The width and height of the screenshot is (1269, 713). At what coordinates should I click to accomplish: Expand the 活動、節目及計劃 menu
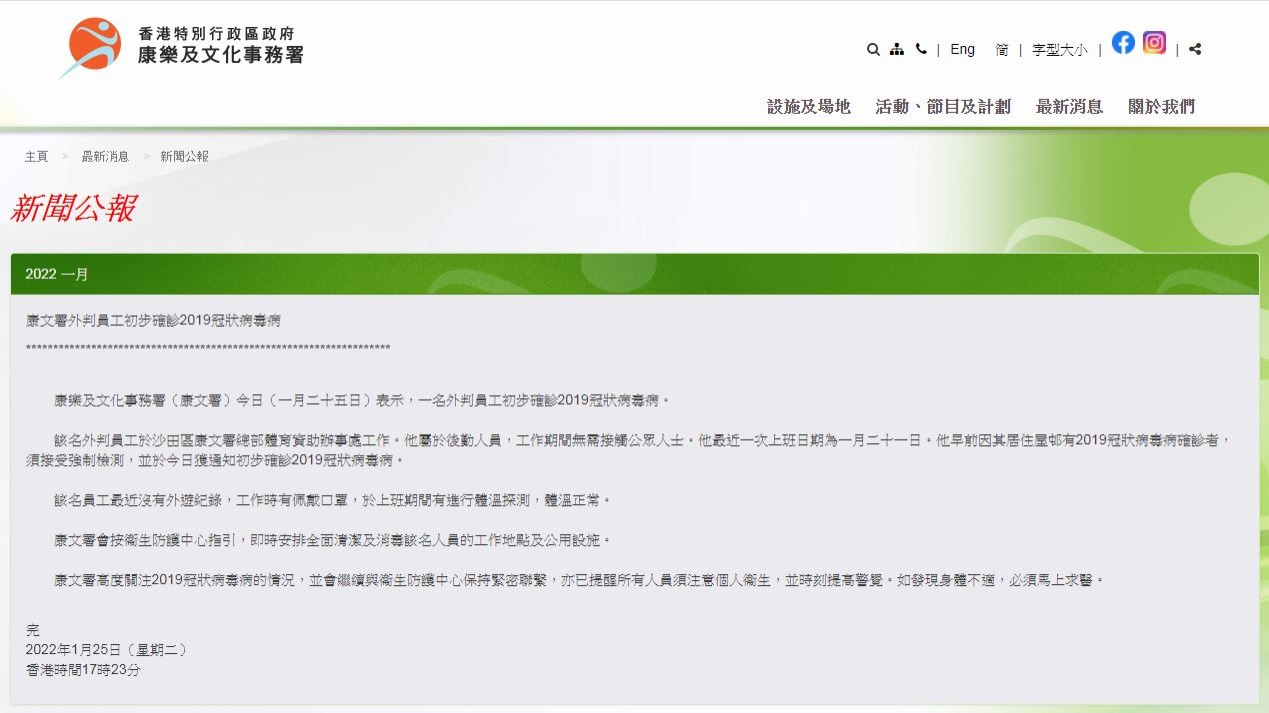point(943,107)
